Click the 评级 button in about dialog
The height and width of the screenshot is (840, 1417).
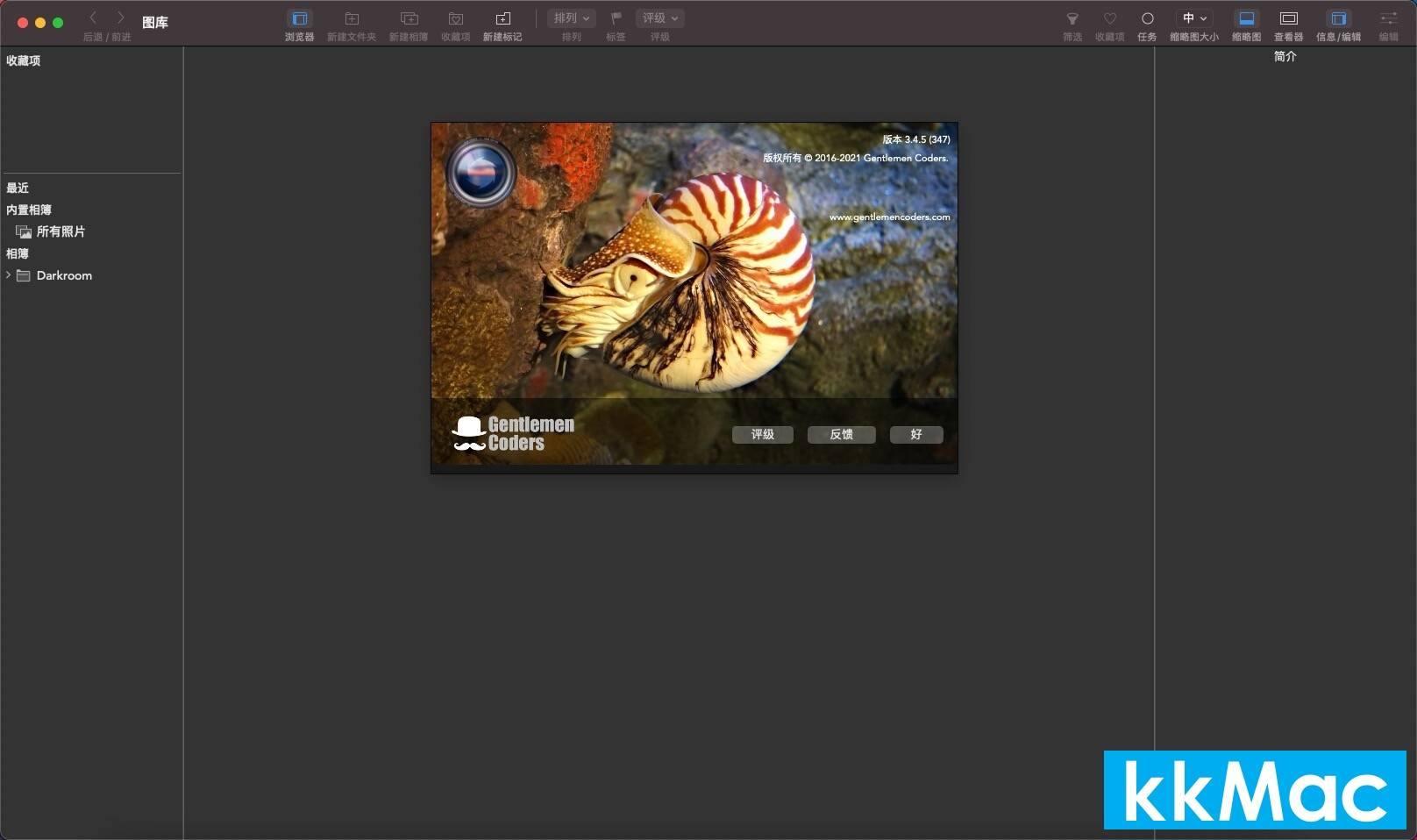(x=763, y=434)
